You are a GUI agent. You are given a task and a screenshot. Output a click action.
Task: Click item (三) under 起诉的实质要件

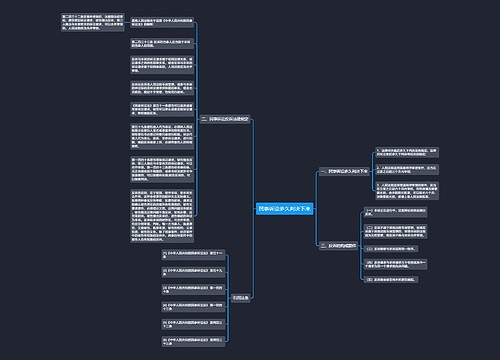390,249
